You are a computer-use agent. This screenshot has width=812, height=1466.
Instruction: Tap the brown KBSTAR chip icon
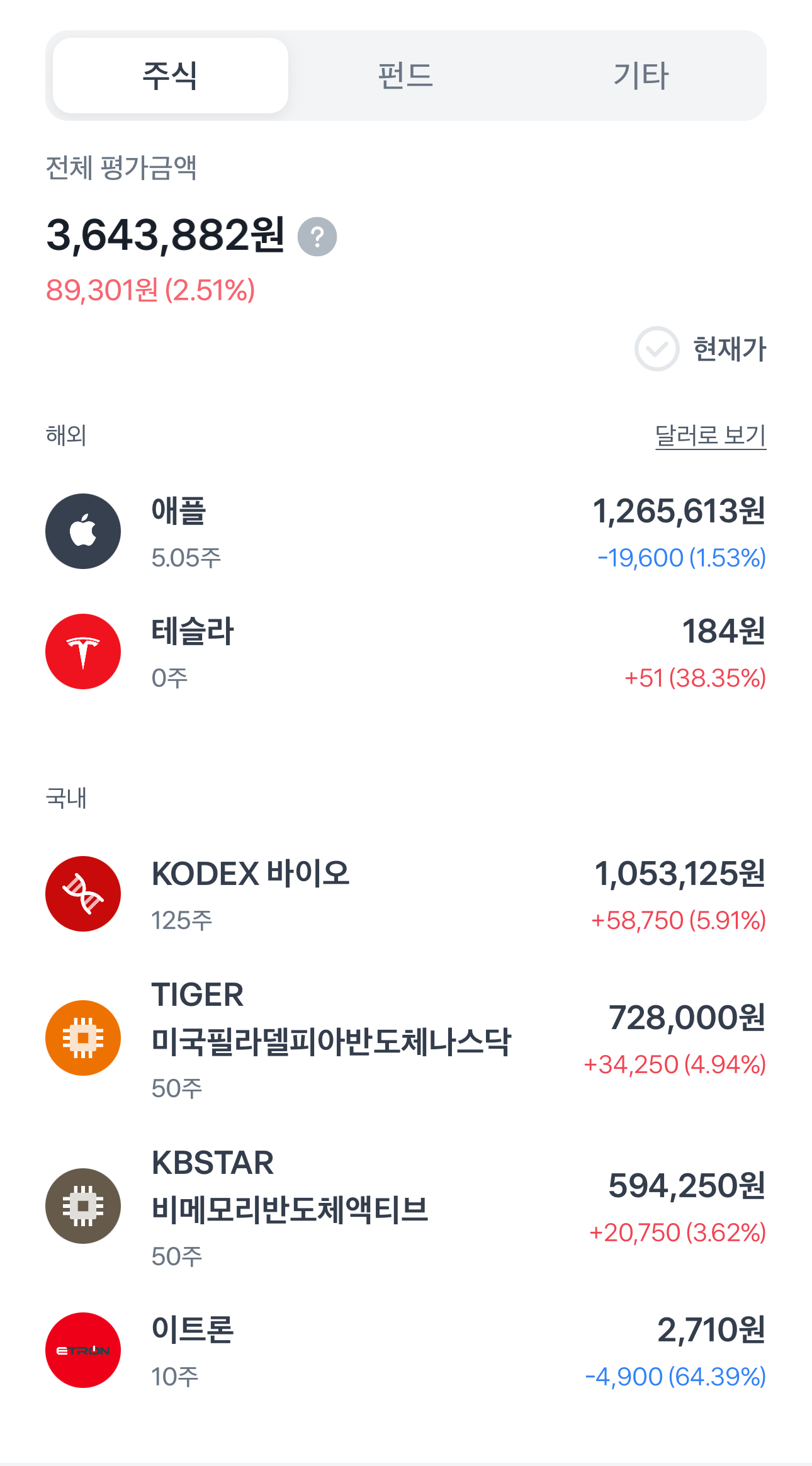(83, 1206)
